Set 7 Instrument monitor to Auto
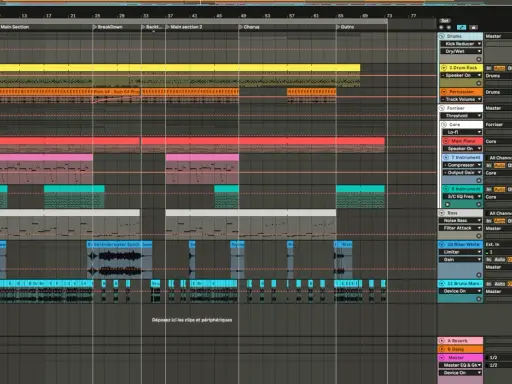The height and width of the screenshot is (384, 512). tap(499, 165)
